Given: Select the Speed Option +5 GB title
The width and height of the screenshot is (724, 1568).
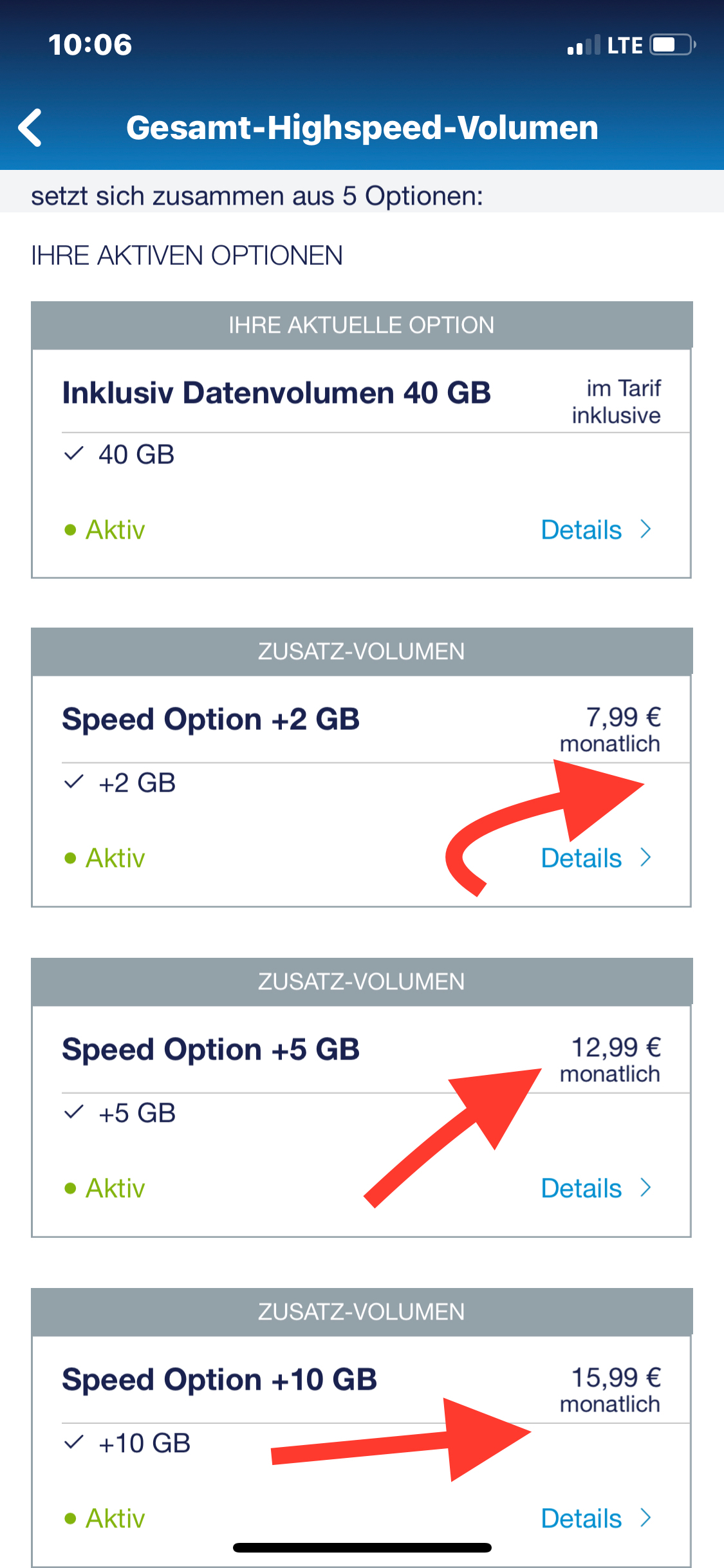Looking at the screenshot, I should click(210, 1049).
